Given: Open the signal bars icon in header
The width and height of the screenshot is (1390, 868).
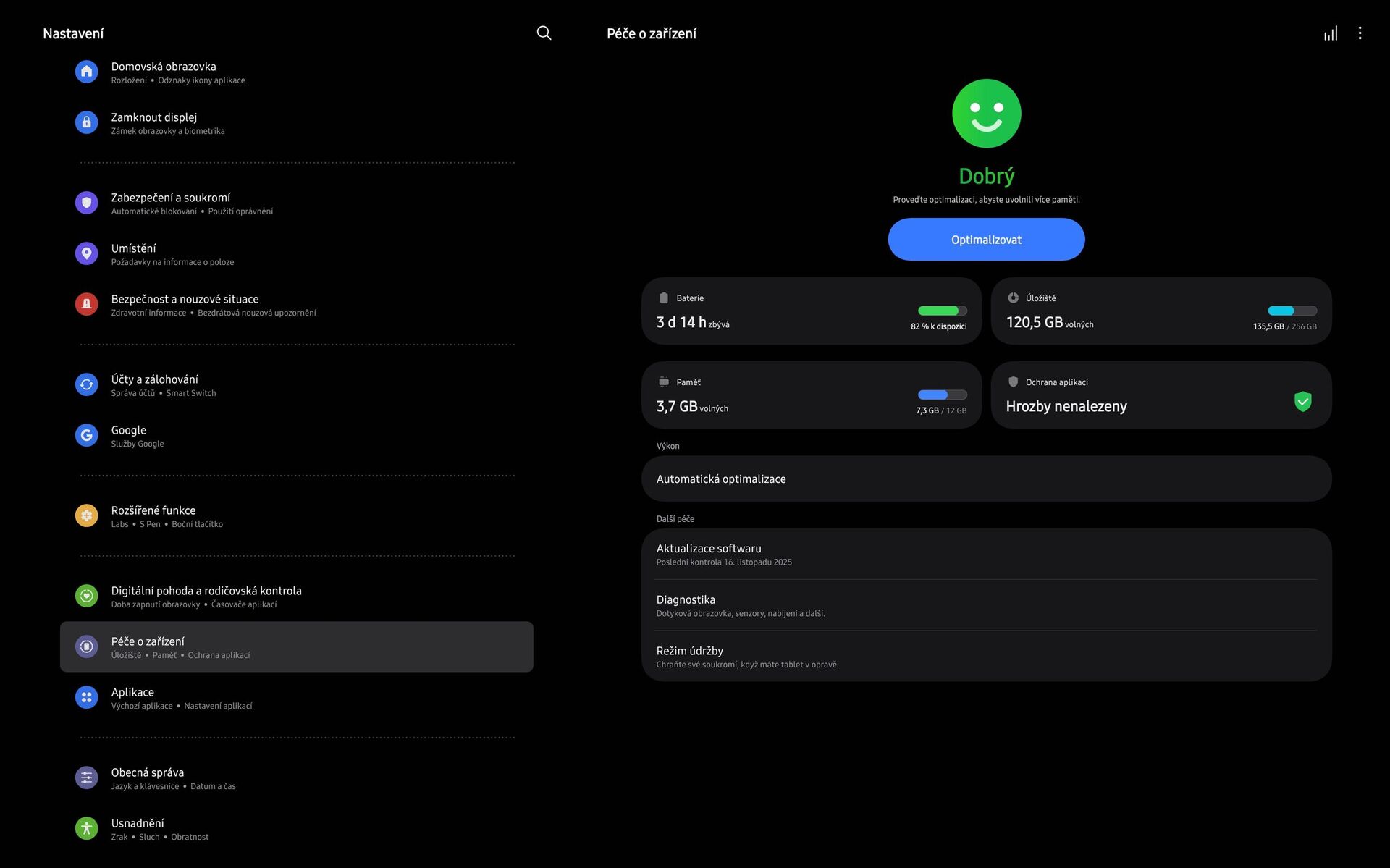Looking at the screenshot, I should click(x=1331, y=33).
